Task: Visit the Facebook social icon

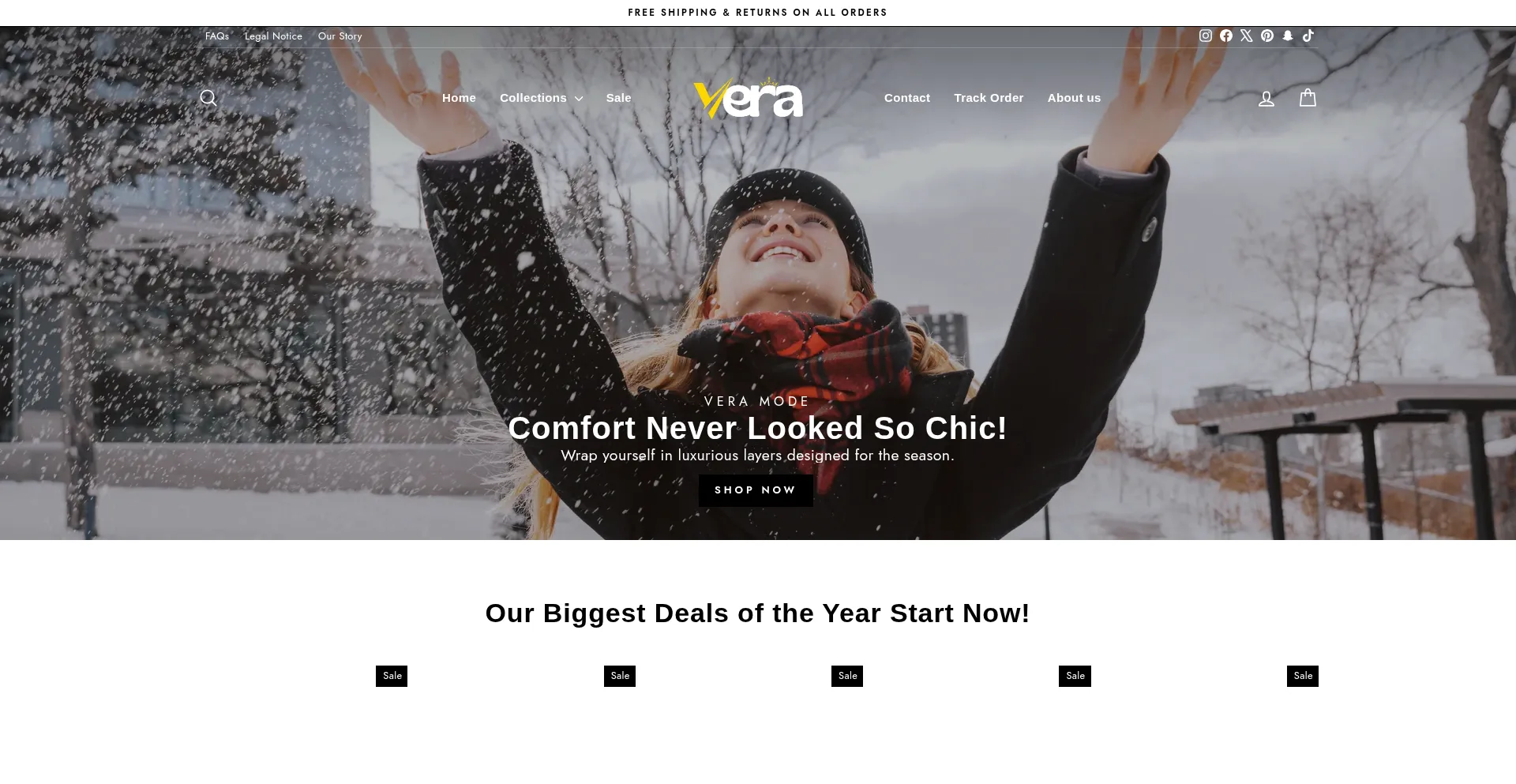Action: pos(1226,36)
